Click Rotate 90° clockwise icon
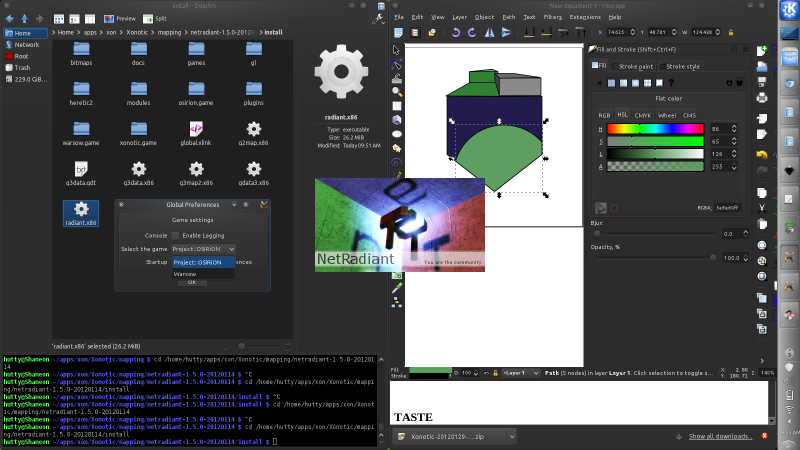Screen dimensions: 800x450 coord(472,32)
